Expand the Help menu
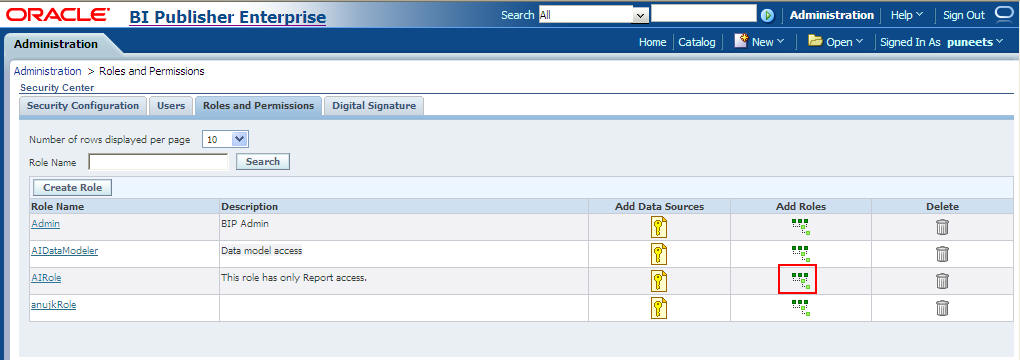 907,15
